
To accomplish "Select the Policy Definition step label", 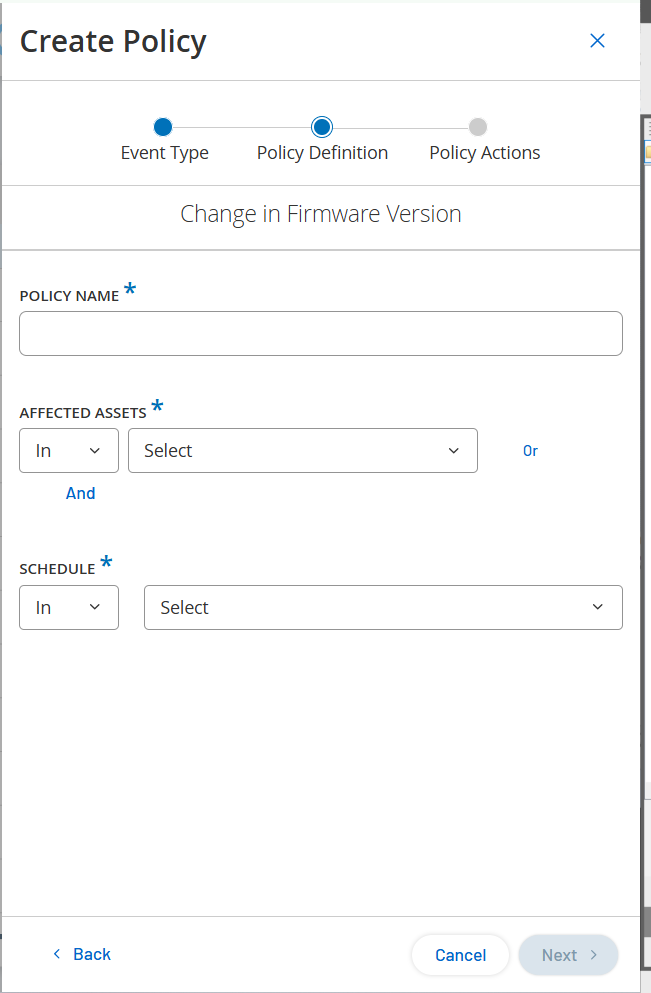I will [322, 153].
